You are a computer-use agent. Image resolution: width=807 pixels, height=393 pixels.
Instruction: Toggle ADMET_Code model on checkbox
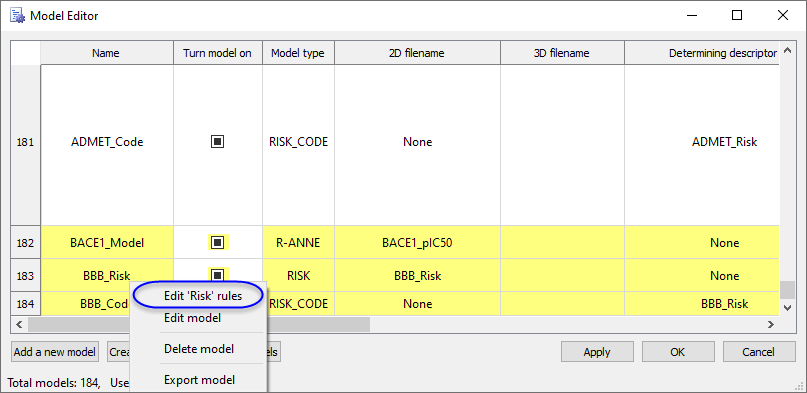(218, 141)
